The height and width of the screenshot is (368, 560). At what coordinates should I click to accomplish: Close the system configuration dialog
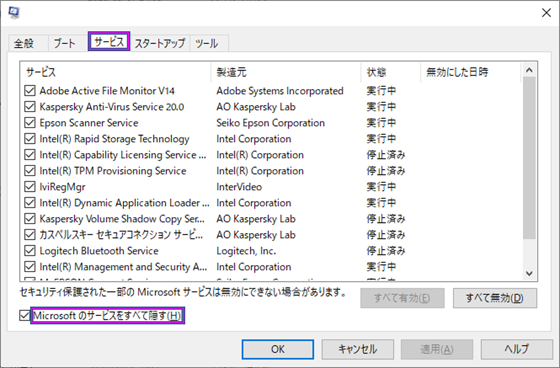click(546, 13)
